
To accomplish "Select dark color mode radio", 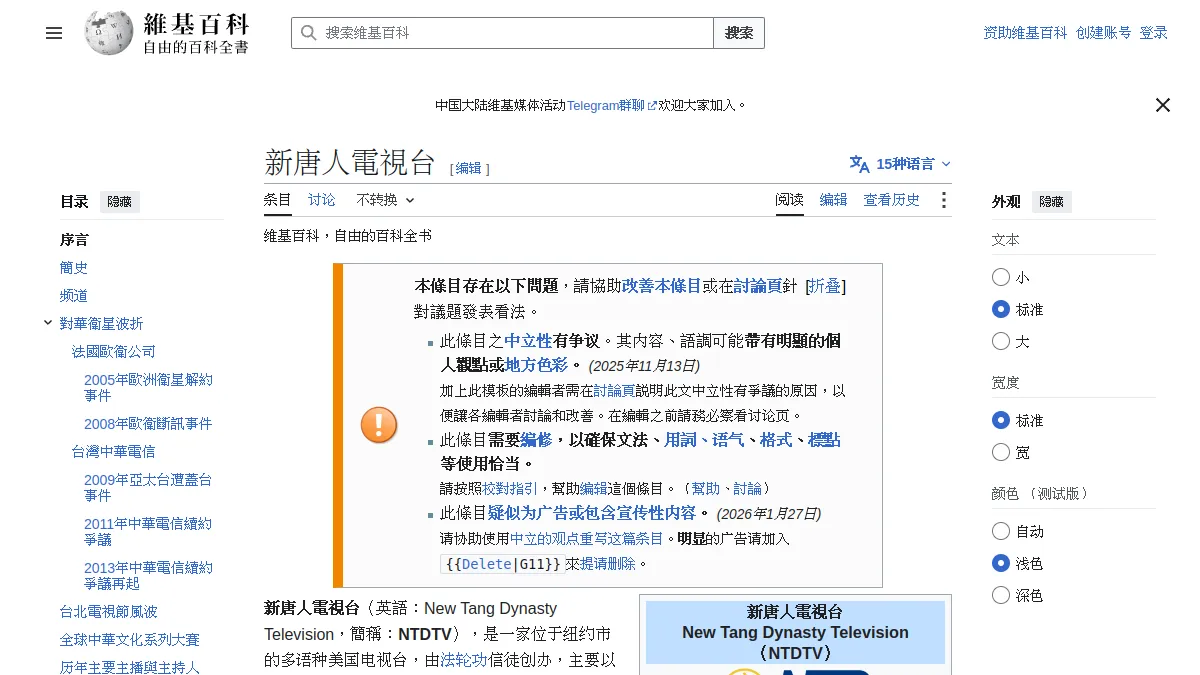I will (x=1001, y=595).
